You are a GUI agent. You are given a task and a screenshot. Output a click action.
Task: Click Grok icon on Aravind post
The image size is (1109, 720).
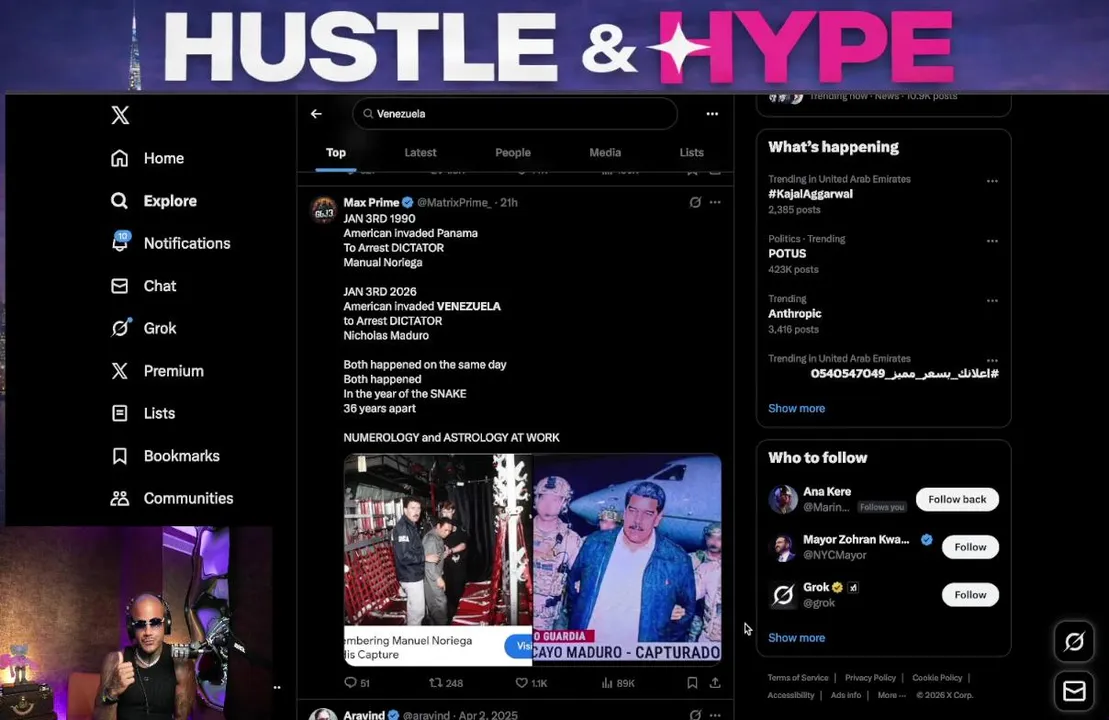[x=695, y=714]
